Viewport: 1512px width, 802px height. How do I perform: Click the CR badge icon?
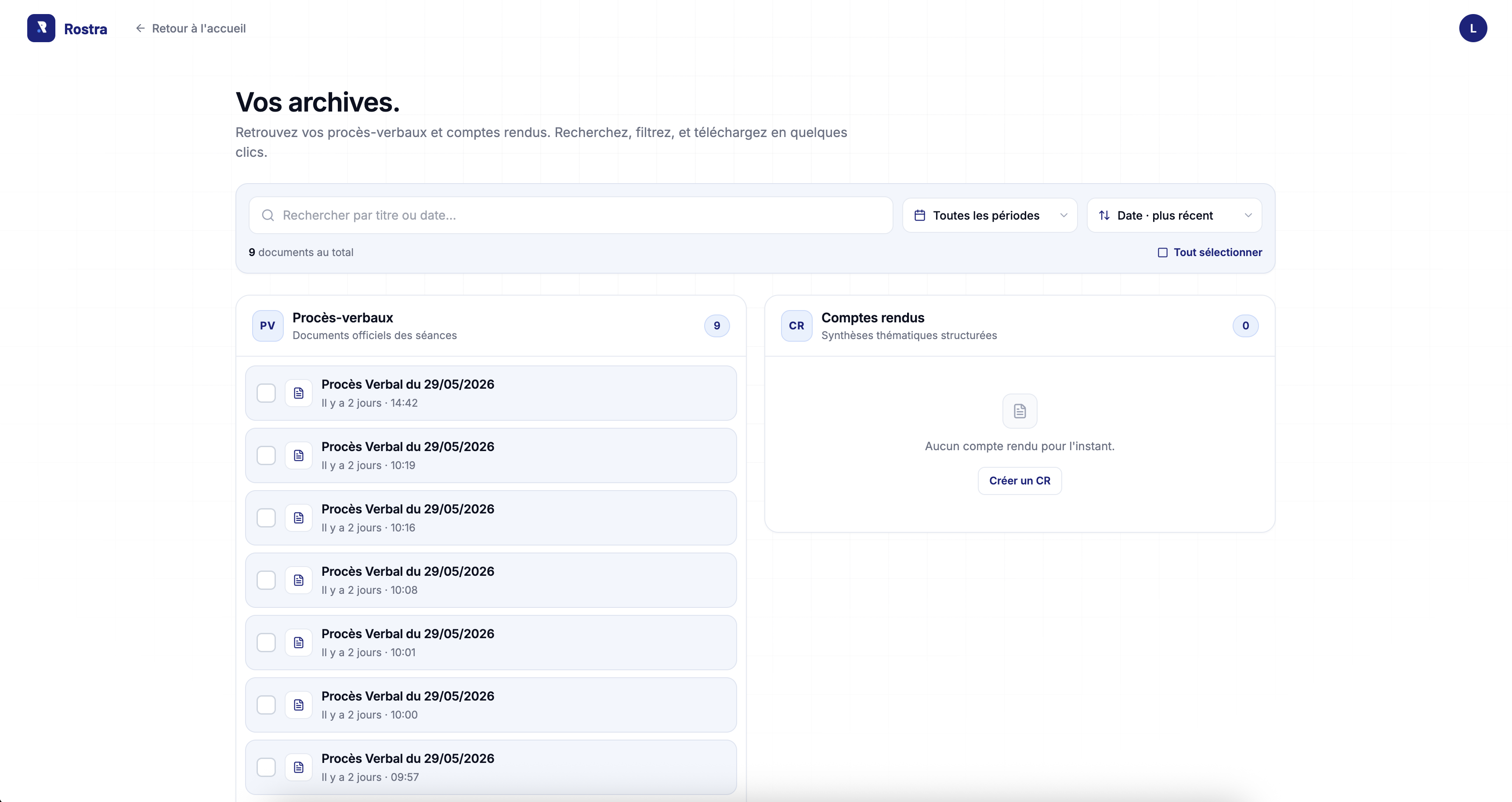[796, 325]
